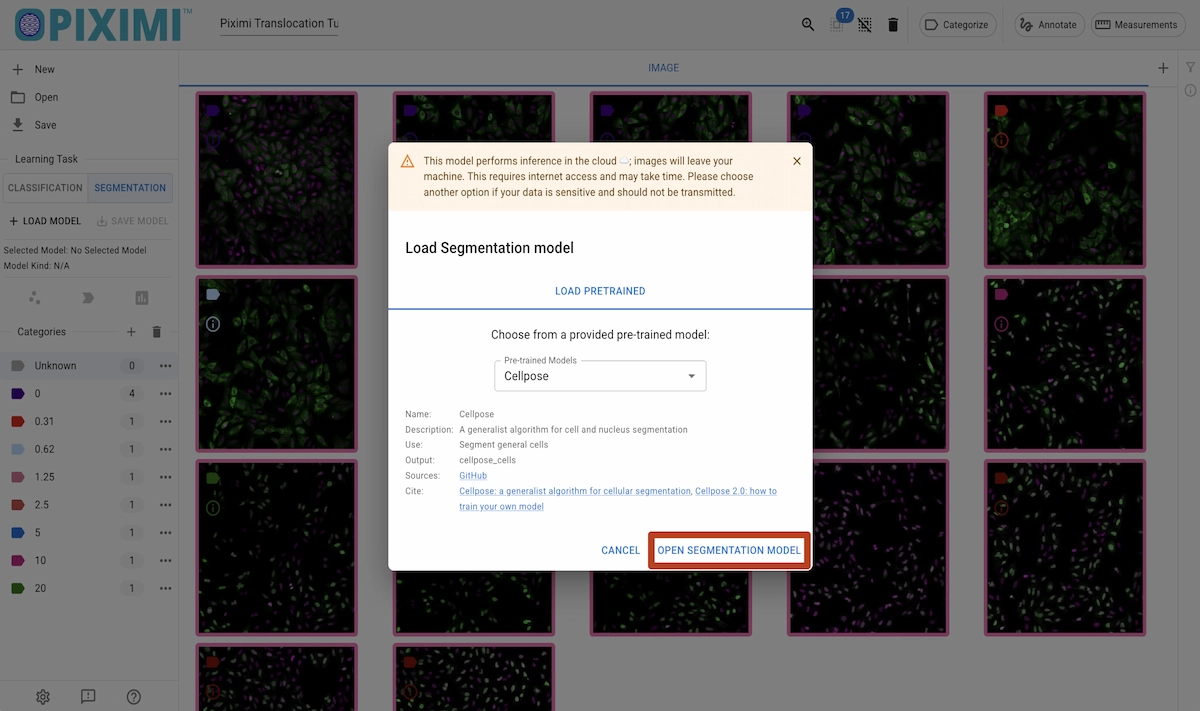Click the feedback speech bubble icon
Screen dimensions: 1200x711
tap(88, 697)
